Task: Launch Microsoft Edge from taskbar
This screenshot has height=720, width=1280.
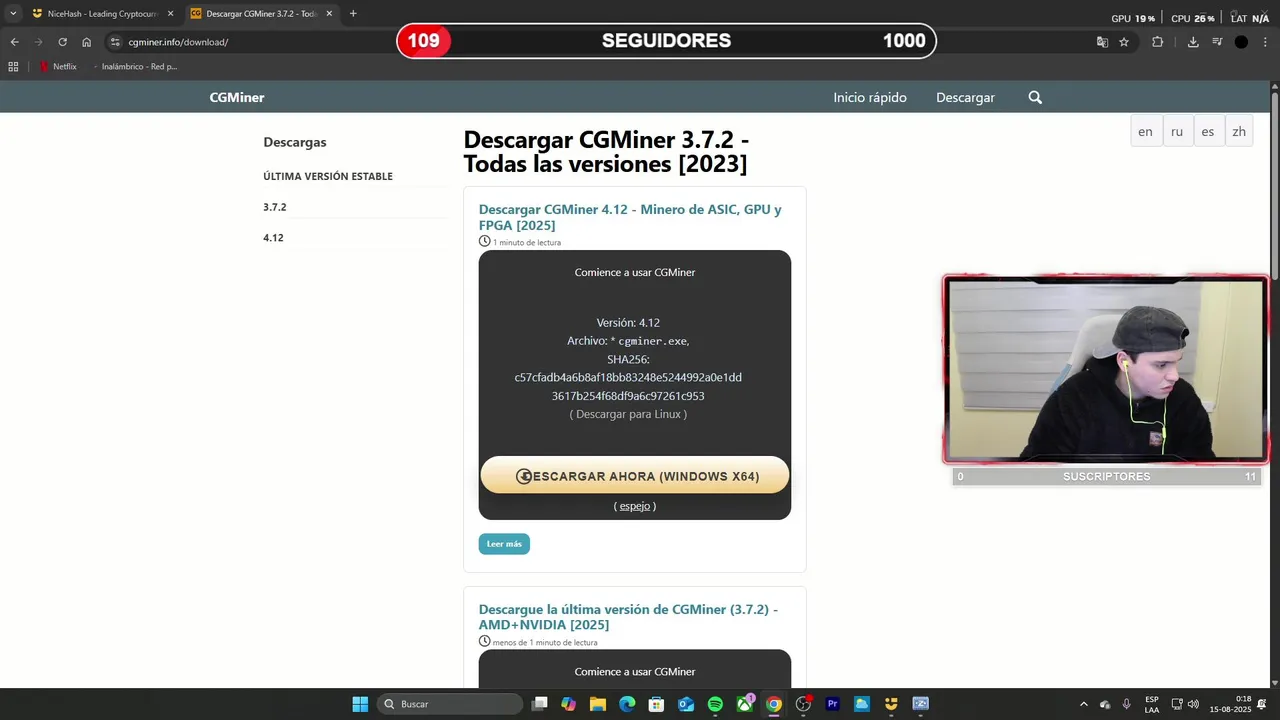Action: coord(627,704)
